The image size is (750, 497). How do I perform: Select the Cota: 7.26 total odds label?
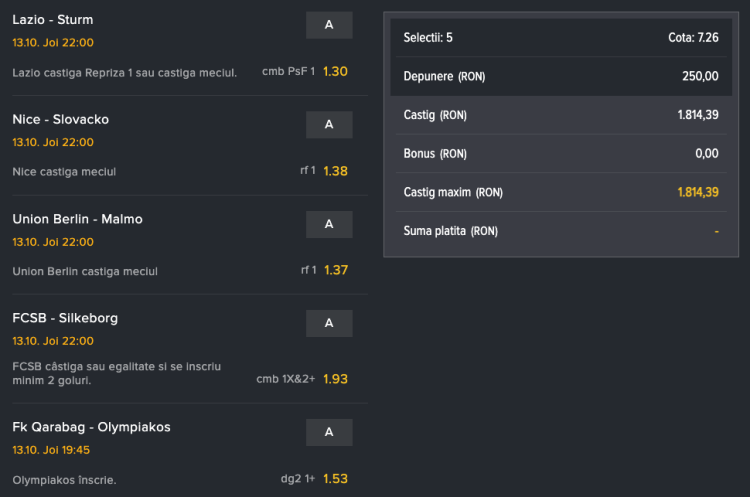[x=693, y=38]
